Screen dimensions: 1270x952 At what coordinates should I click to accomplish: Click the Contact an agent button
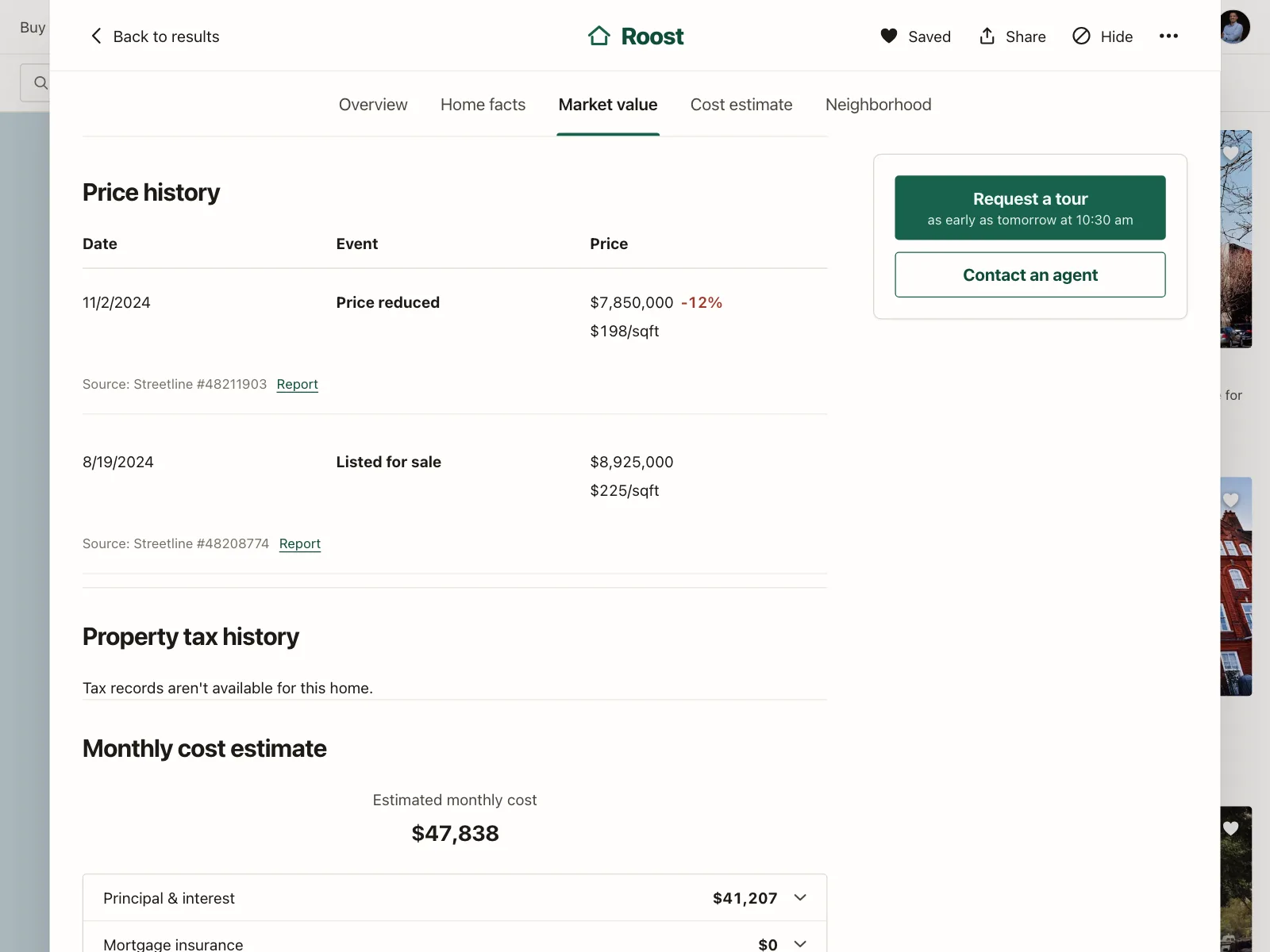(1030, 274)
